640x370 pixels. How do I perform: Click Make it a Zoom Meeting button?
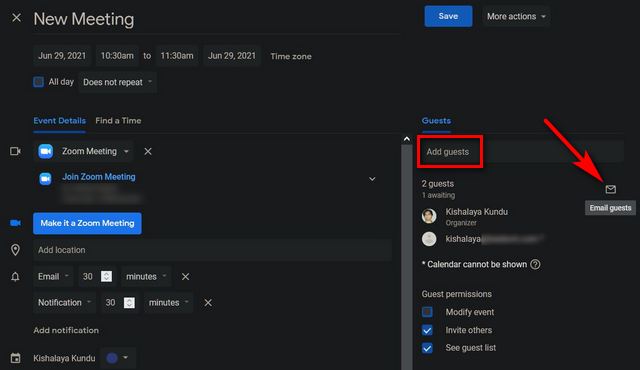pos(87,223)
